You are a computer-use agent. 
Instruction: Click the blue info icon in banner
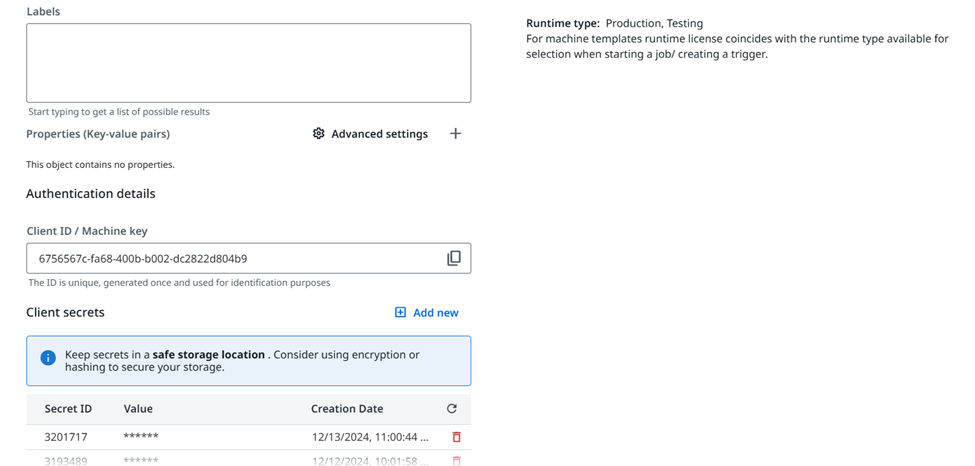point(48,358)
